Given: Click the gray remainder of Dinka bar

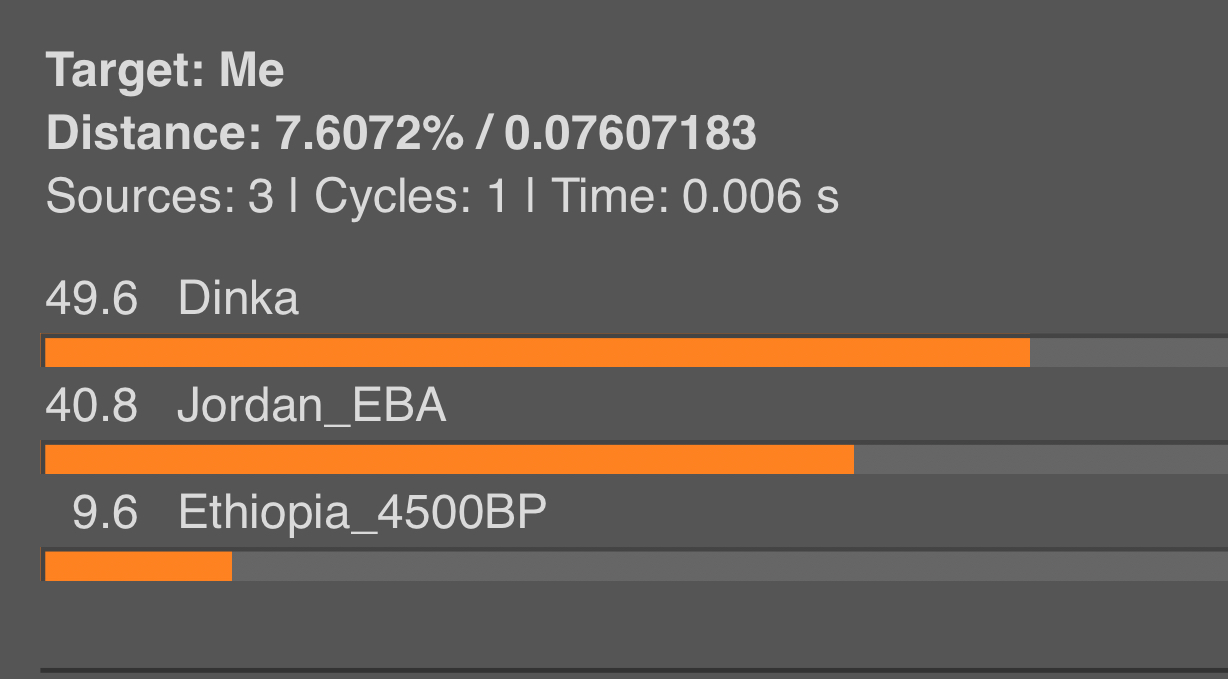Looking at the screenshot, I should [1129, 352].
